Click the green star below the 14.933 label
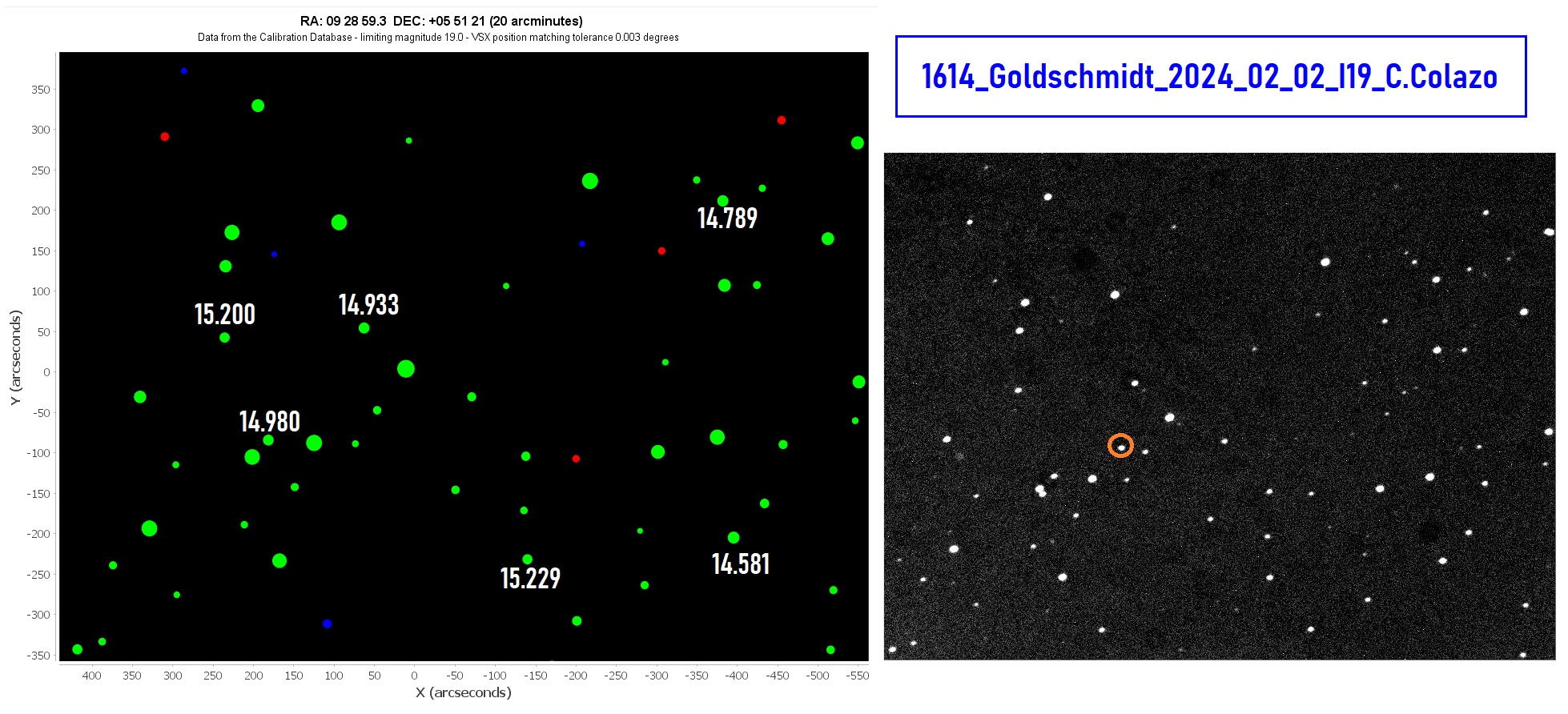The image size is (1568, 714). pyautogui.click(x=364, y=328)
